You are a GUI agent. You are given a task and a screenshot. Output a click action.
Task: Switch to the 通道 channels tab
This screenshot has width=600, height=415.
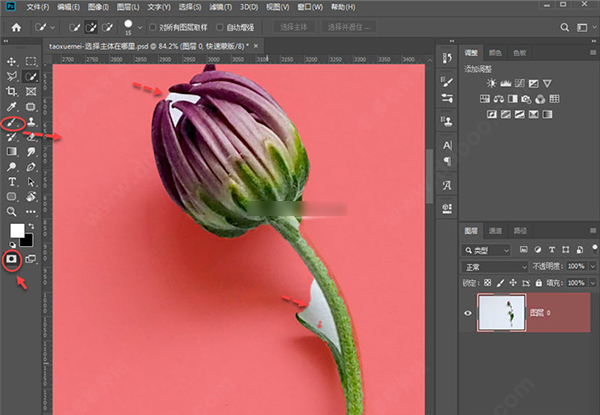tap(495, 231)
